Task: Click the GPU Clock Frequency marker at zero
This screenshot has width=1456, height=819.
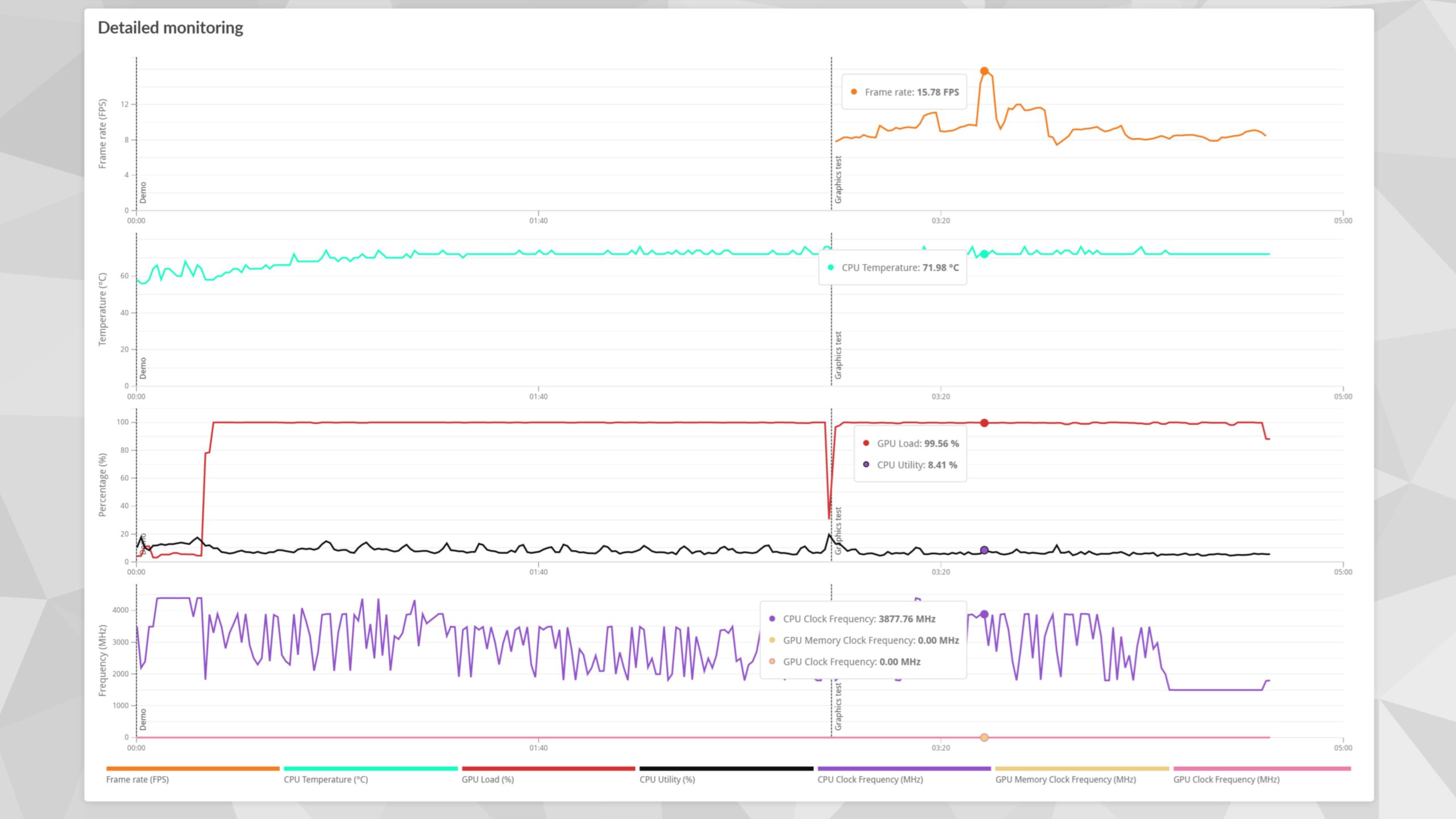Action: pyautogui.click(x=984, y=738)
